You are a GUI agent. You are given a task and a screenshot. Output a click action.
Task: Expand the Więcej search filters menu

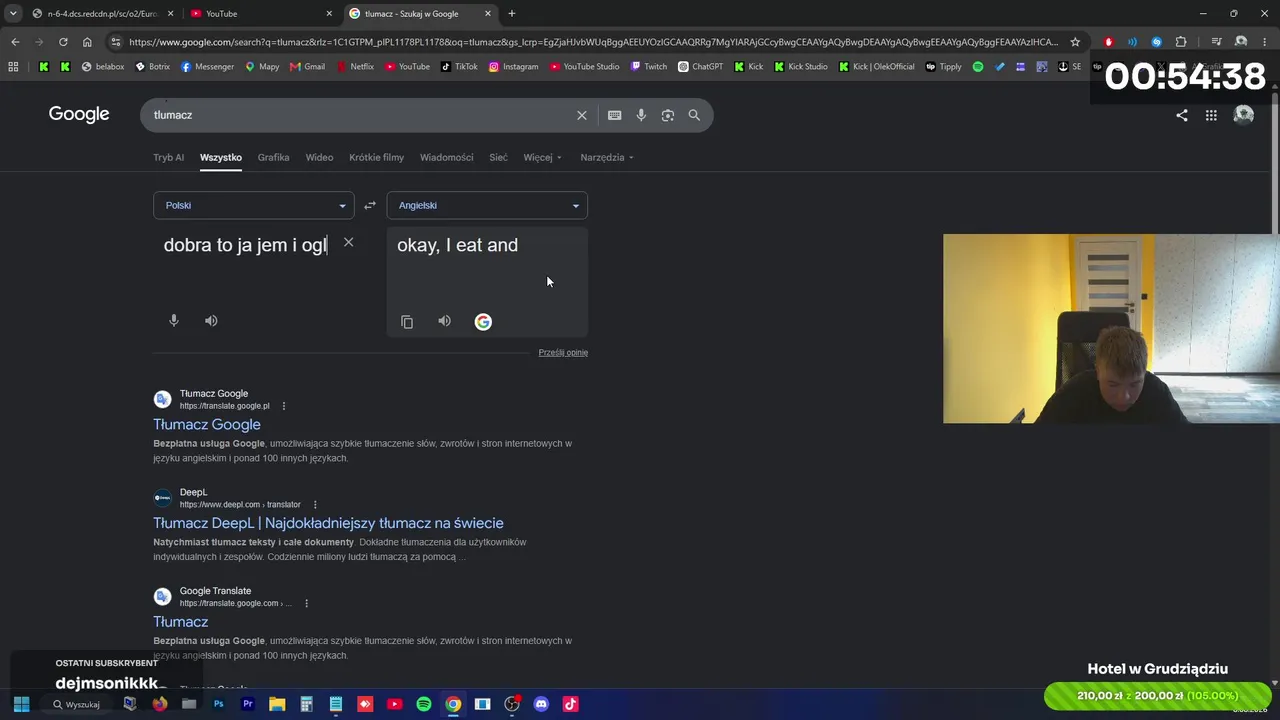542,157
